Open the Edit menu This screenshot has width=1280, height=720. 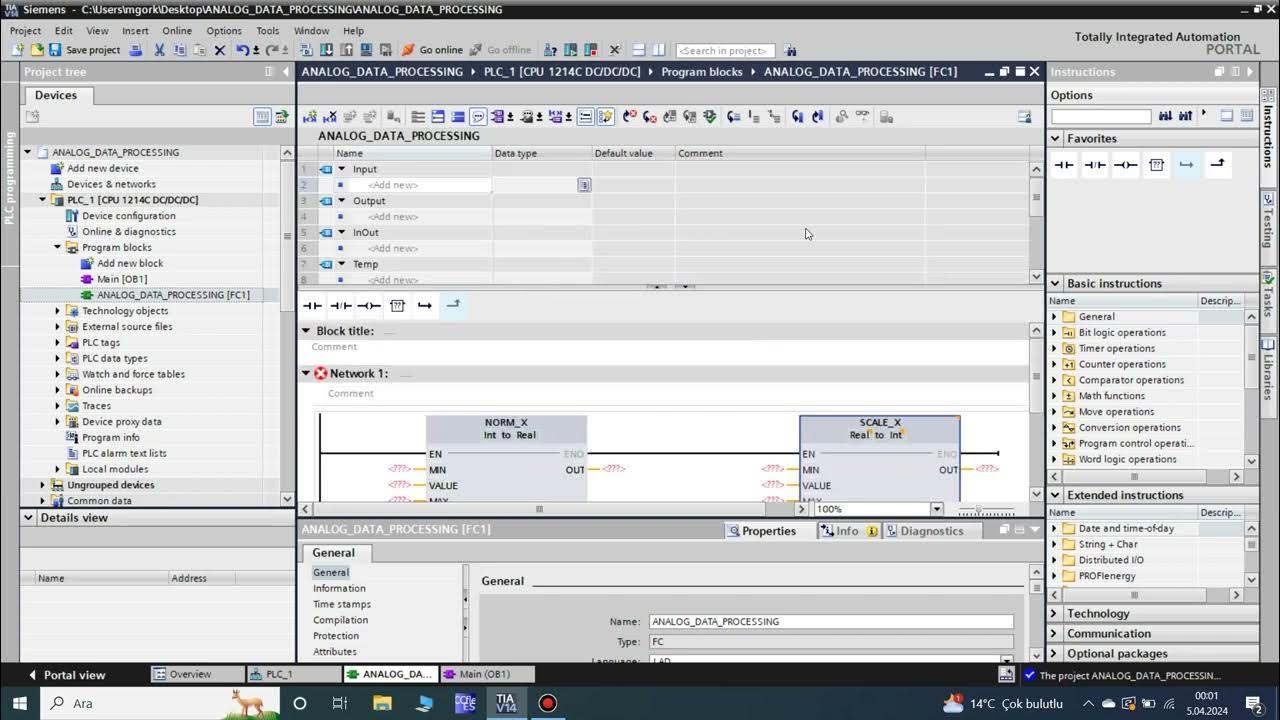pyautogui.click(x=63, y=31)
